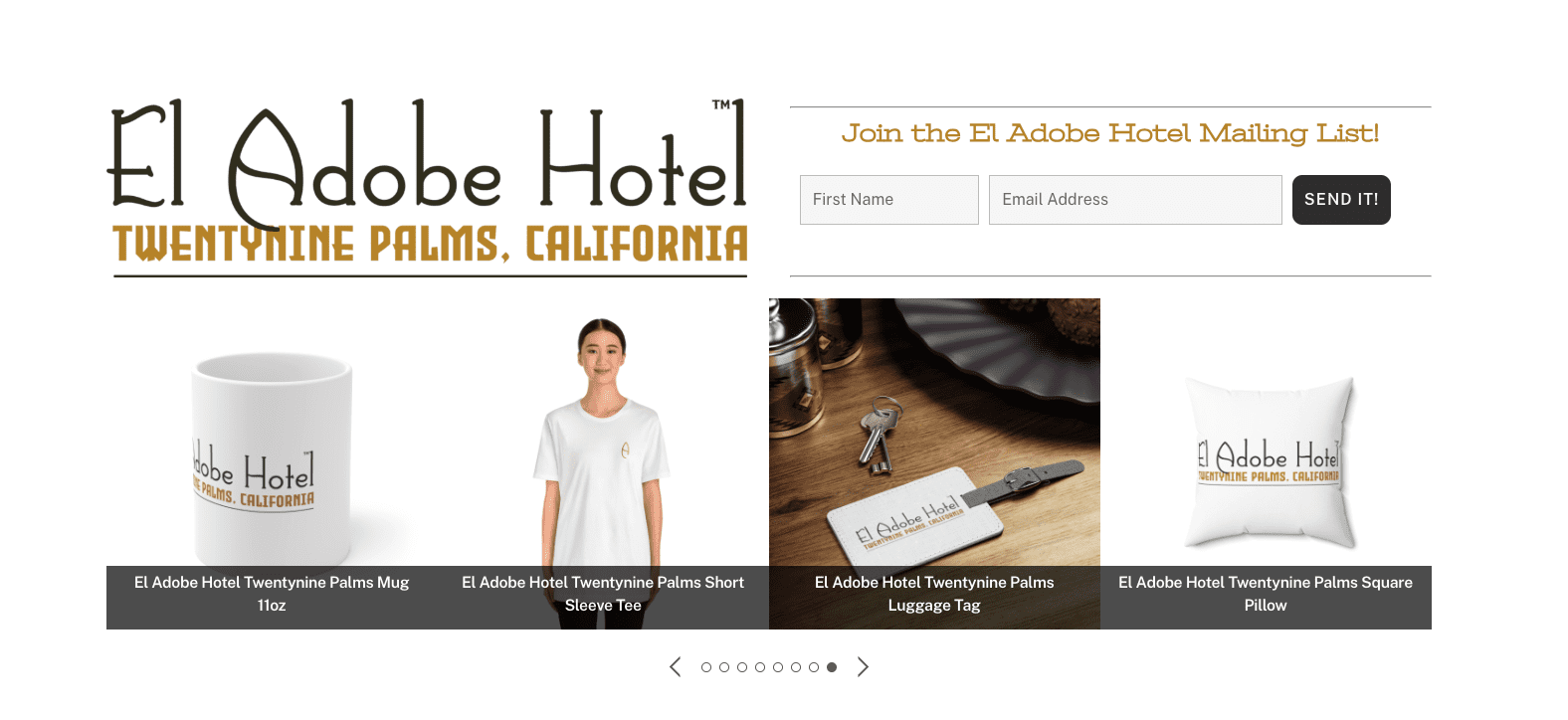The height and width of the screenshot is (720, 1568).
Task: Open the Square Pillow product image
Action: click(x=1266, y=433)
